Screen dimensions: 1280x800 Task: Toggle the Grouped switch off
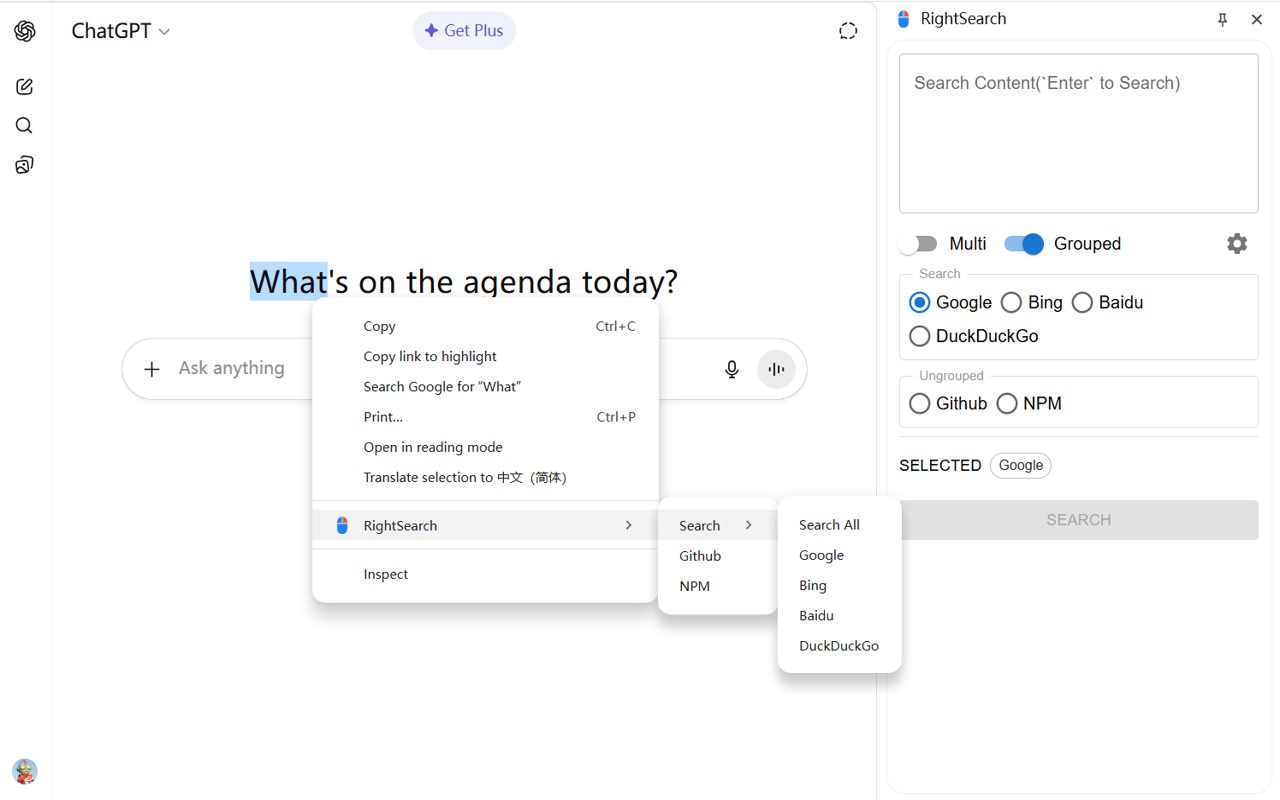pyautogui.click(x=1024, y=244)
